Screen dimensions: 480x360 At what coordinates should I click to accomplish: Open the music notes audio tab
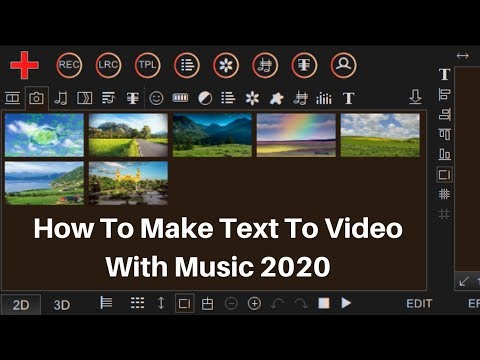point(61,98)
